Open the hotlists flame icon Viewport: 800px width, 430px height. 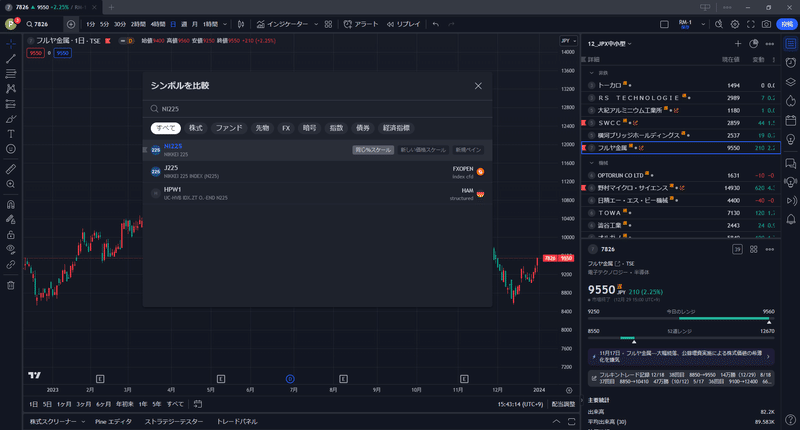(791, 101)
